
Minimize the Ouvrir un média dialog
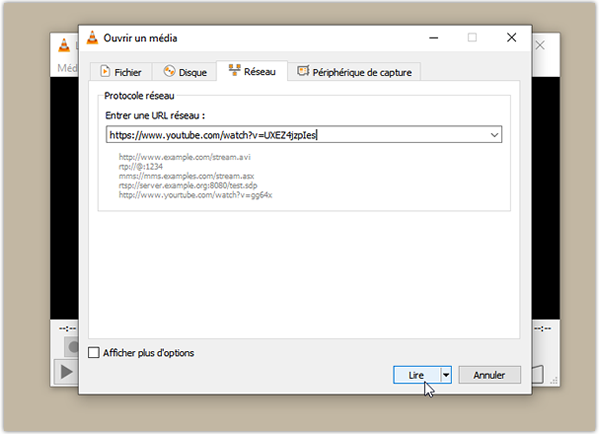434,37
